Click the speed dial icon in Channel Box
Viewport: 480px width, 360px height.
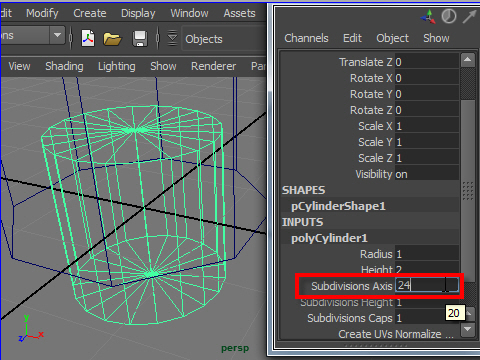click(x=449, y=16)
